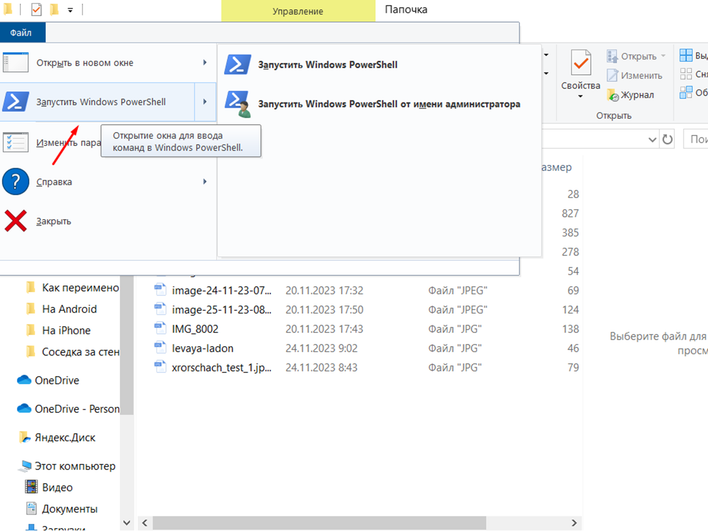Click the window icon beside Открыть в новом окне
The image size is (708, 531).
16,63
